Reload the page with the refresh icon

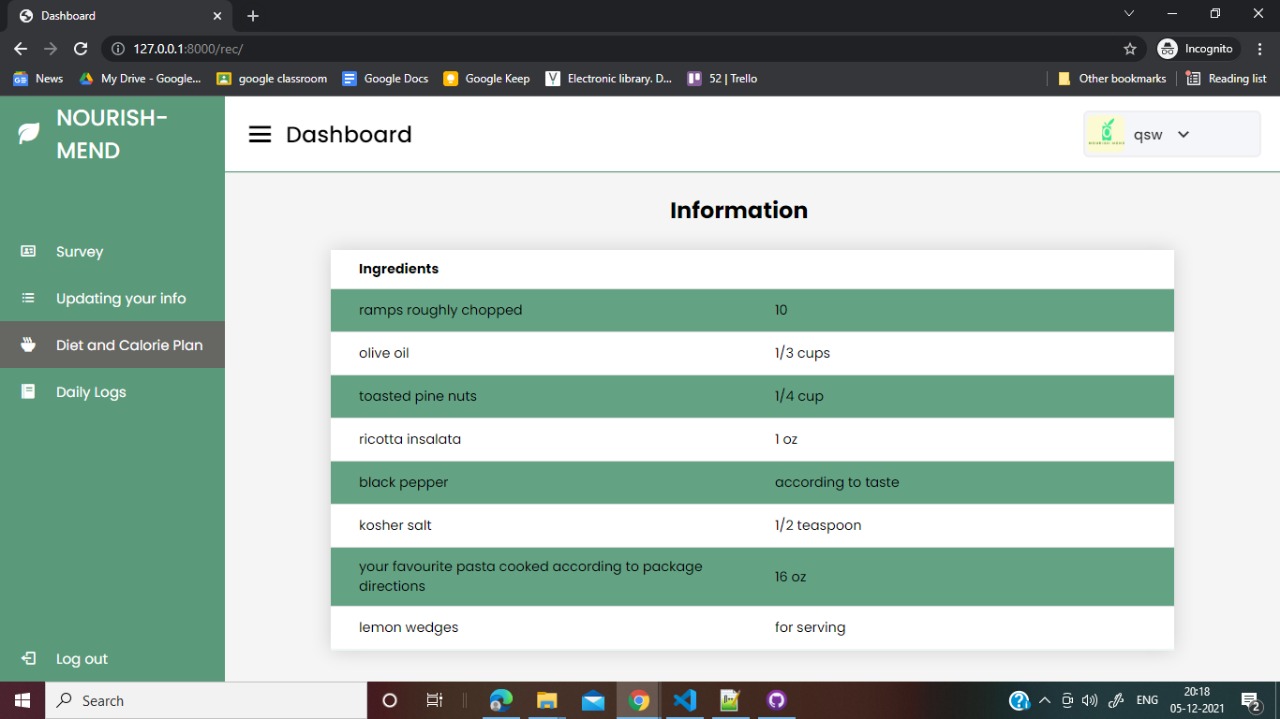pos(81,48)
